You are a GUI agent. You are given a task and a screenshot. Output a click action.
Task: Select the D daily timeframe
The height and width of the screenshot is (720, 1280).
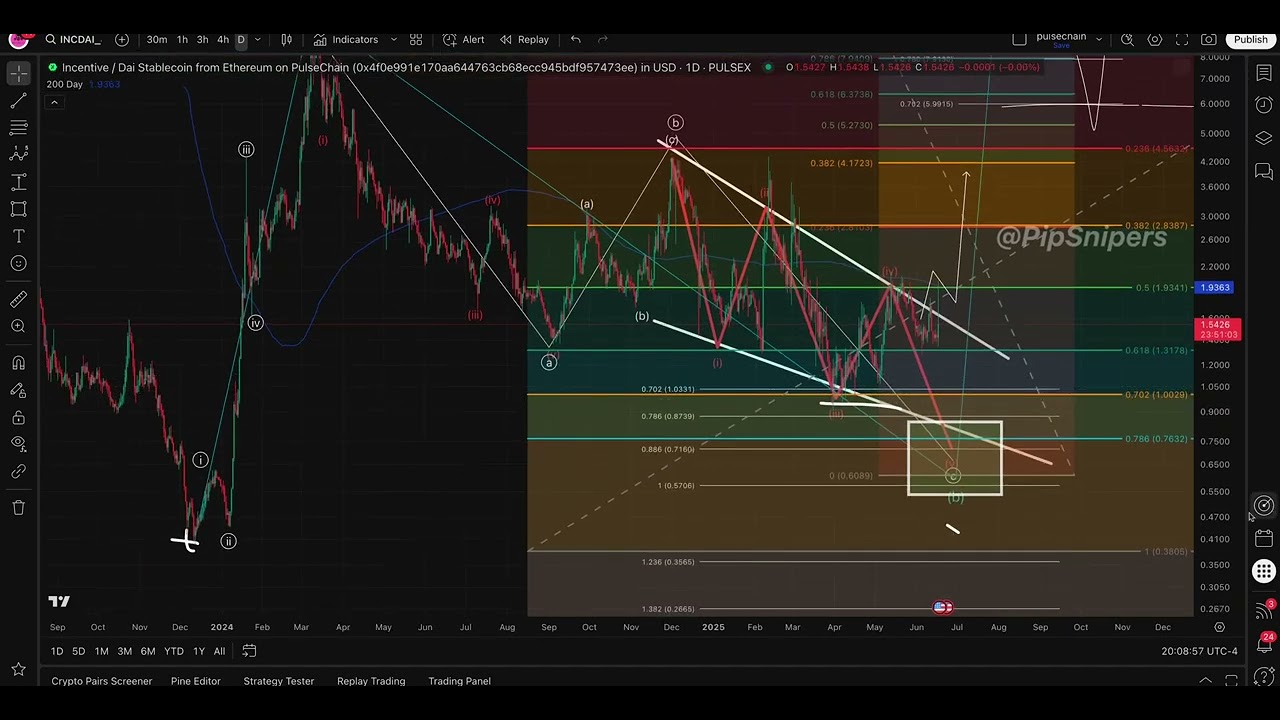click(x=241, y=40)
